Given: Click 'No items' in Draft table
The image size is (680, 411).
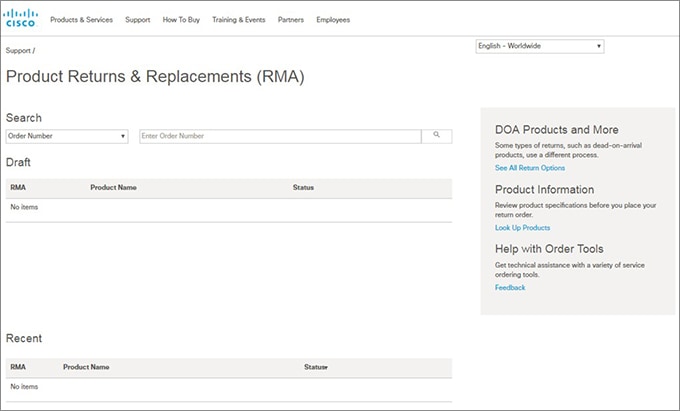Looking at the screenshot, I should (x=24, y=207).
